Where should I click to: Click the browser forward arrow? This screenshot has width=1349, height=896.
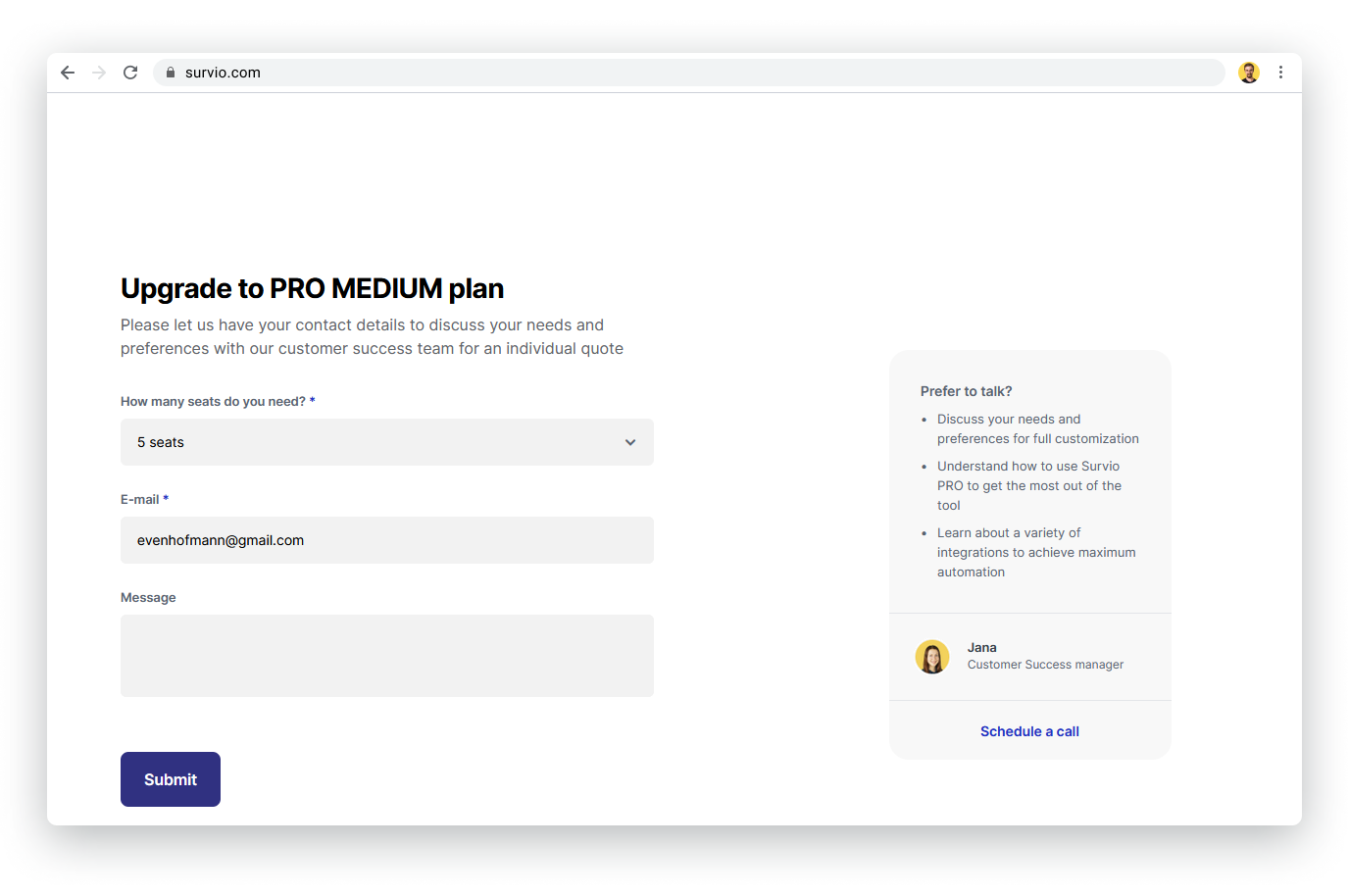tap(99, 73)
